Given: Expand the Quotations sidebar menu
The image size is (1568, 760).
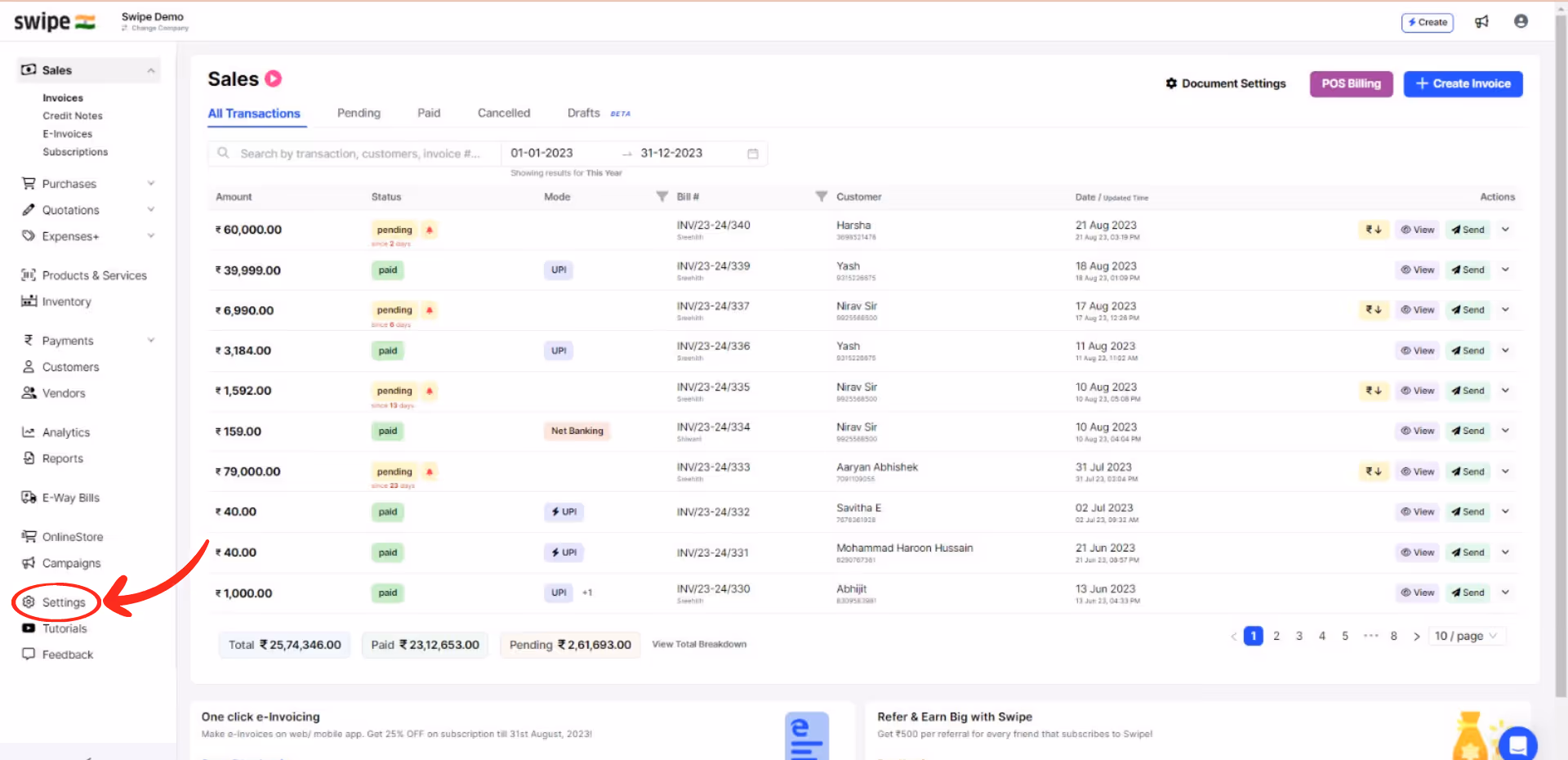Looking at the screenshot, I should [x=151, y=209].
